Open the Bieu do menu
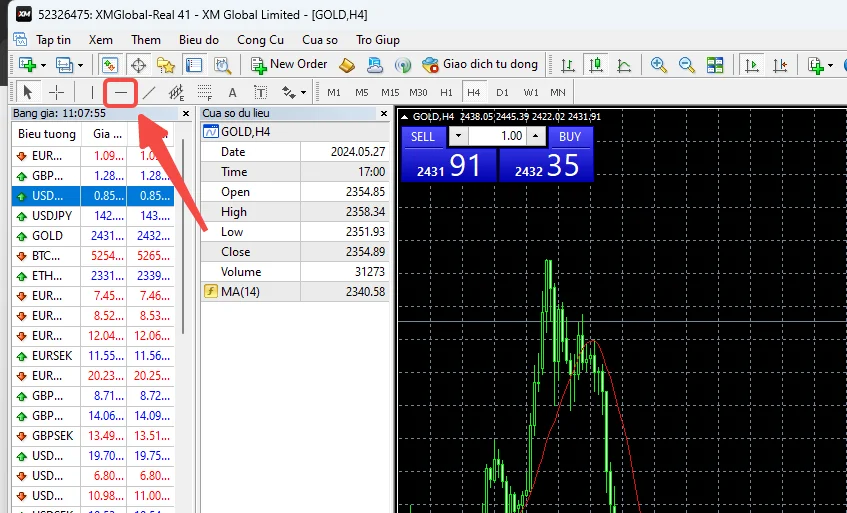The image size is (847, 513). point(199,40)
